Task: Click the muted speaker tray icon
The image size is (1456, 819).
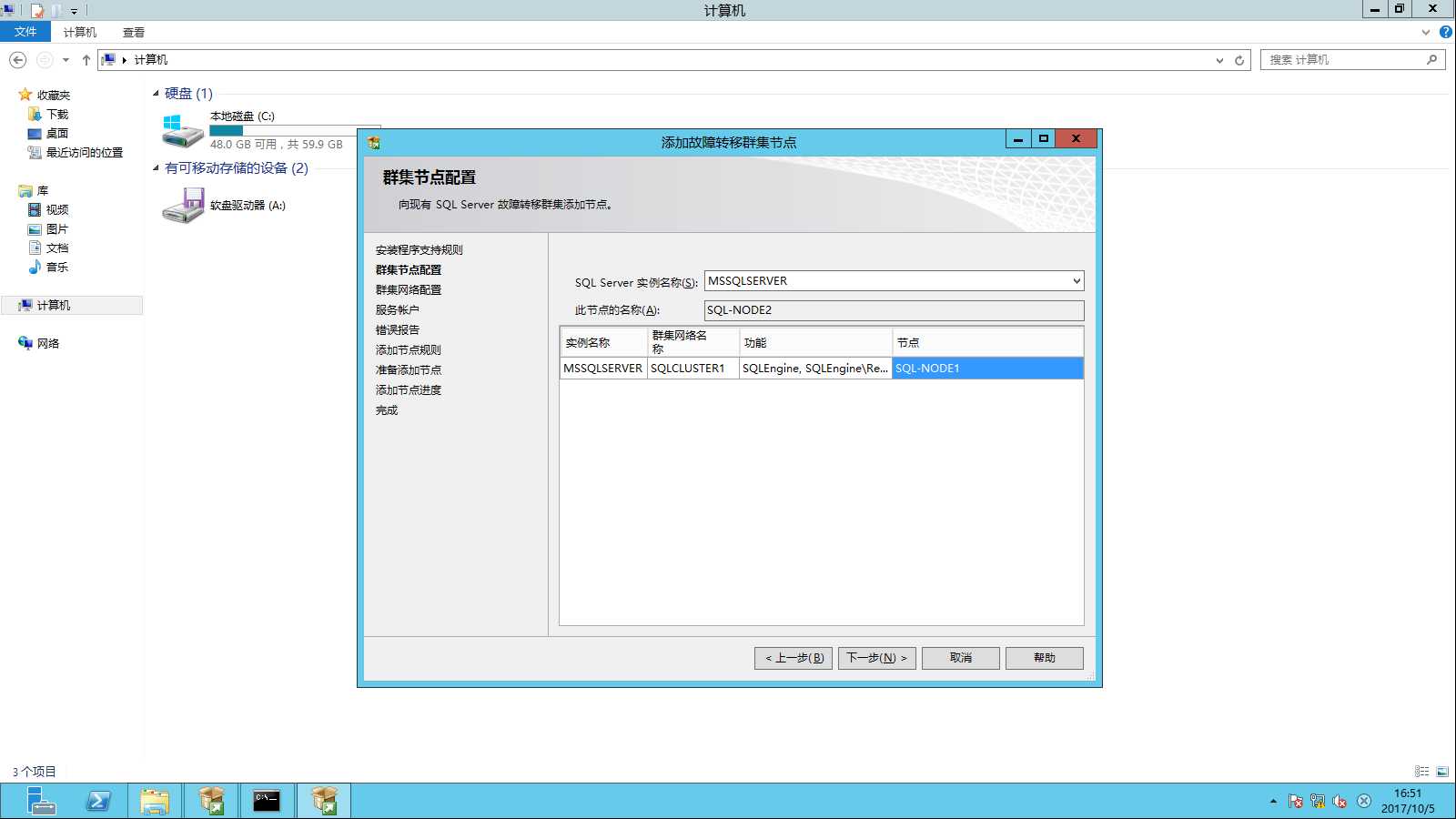Action: point(1340,802)
